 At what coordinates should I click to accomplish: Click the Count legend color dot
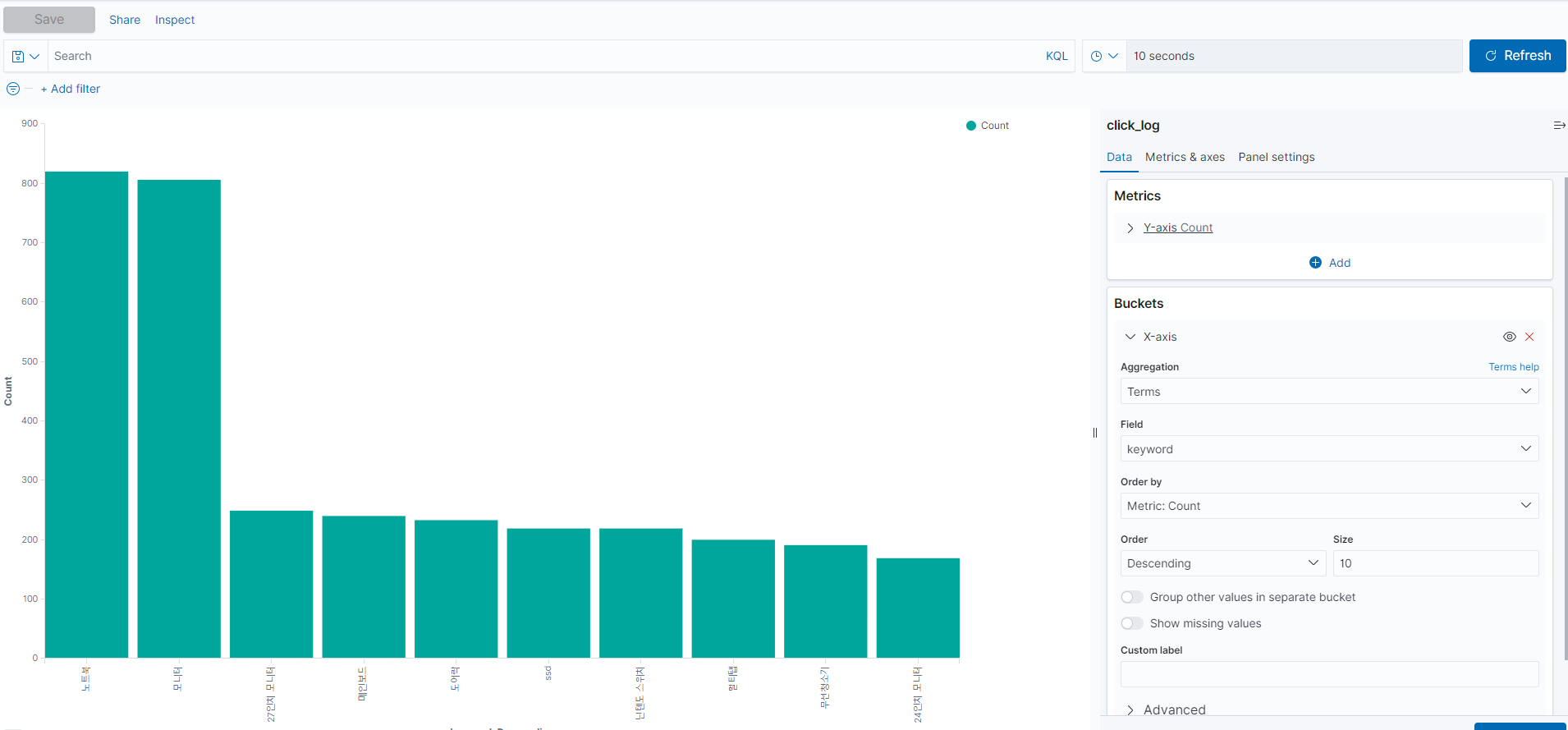[x=971, y=126]
